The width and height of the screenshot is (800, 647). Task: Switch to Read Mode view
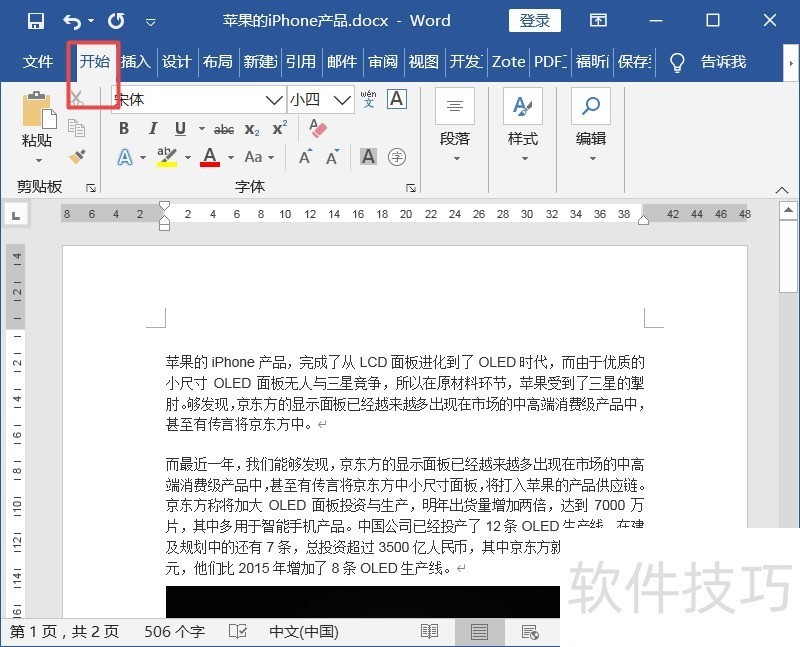(430, 632)
